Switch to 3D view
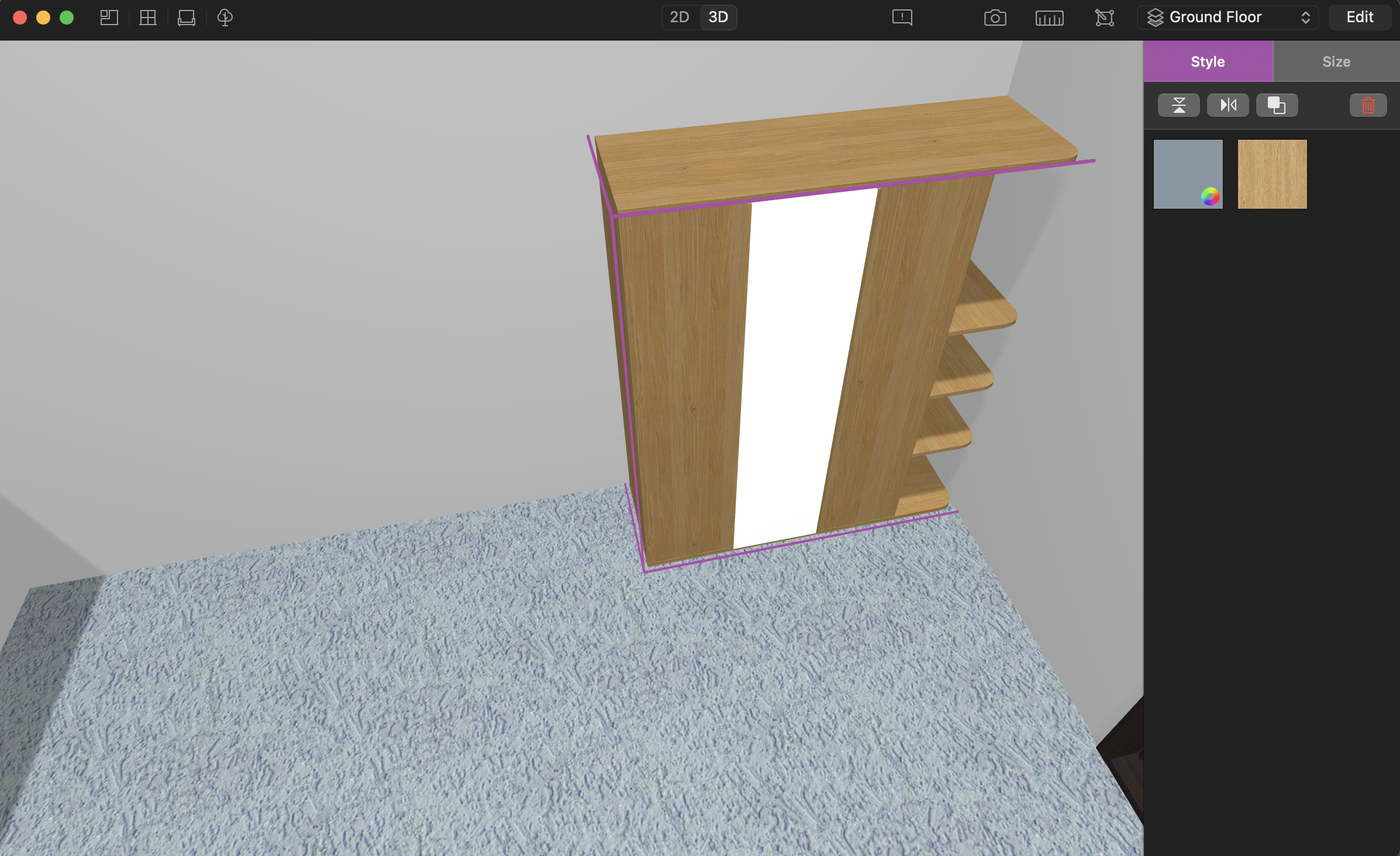The width and height of the screenshot is (1400, 856). pyautogui.click(x=718, y=18)
